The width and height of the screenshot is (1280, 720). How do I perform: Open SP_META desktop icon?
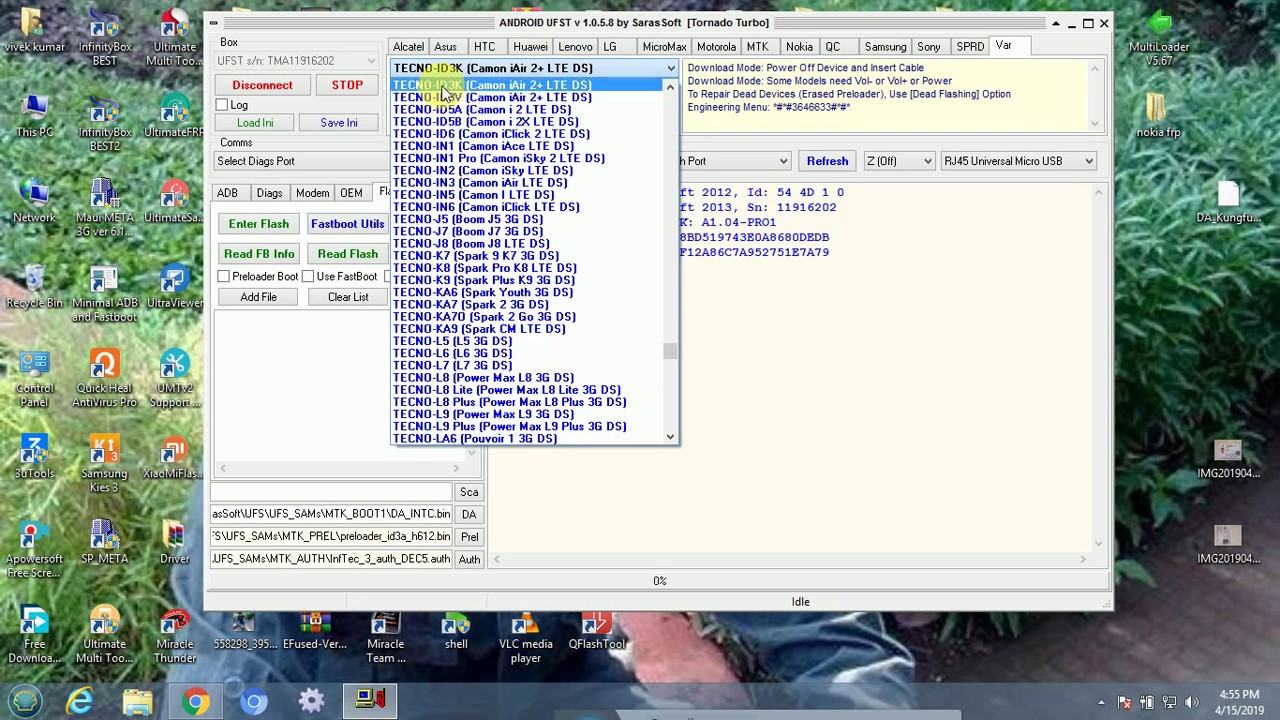coord(104,542)
